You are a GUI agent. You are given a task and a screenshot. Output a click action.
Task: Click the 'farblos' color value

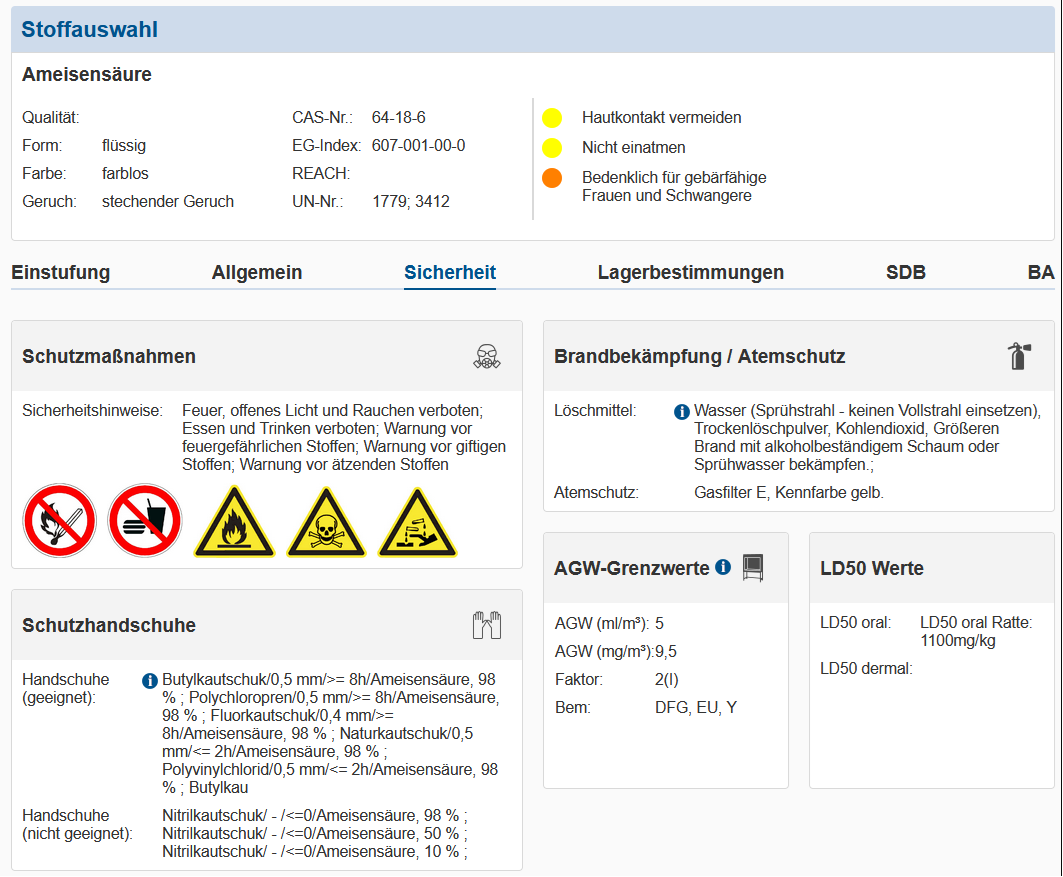(125, 174)
